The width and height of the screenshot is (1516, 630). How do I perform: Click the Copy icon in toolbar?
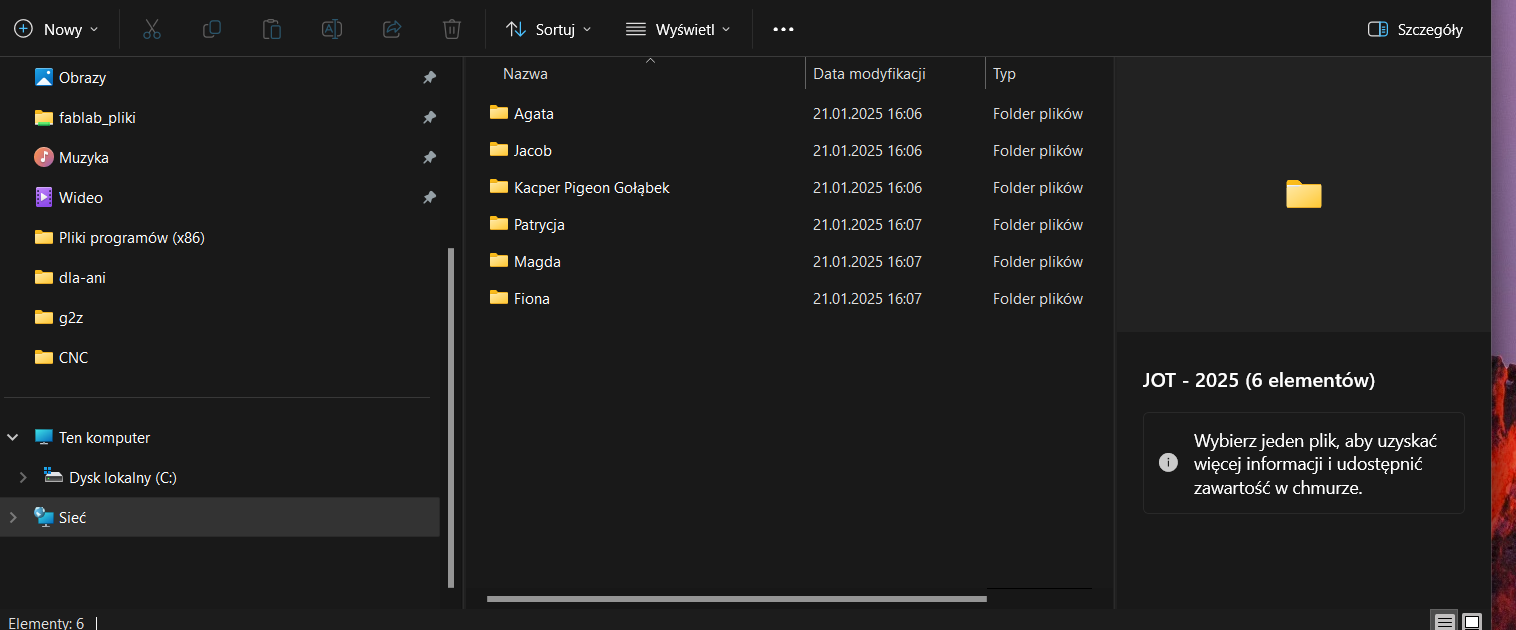click(212, 29)
